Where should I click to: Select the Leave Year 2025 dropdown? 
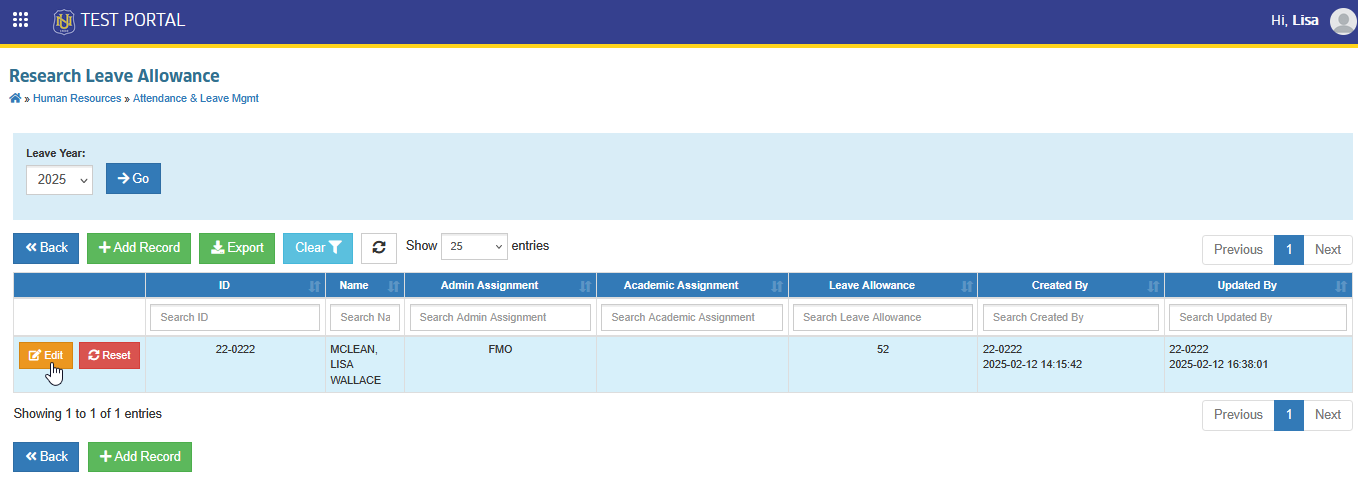click(x=59, y=179)
